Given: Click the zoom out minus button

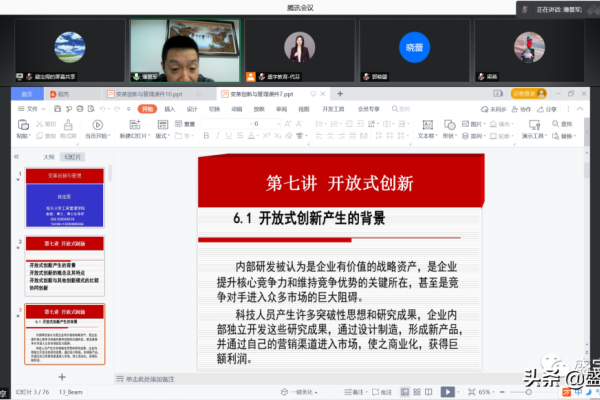Looking at the screenshot, I should click(x=502, y=392).
